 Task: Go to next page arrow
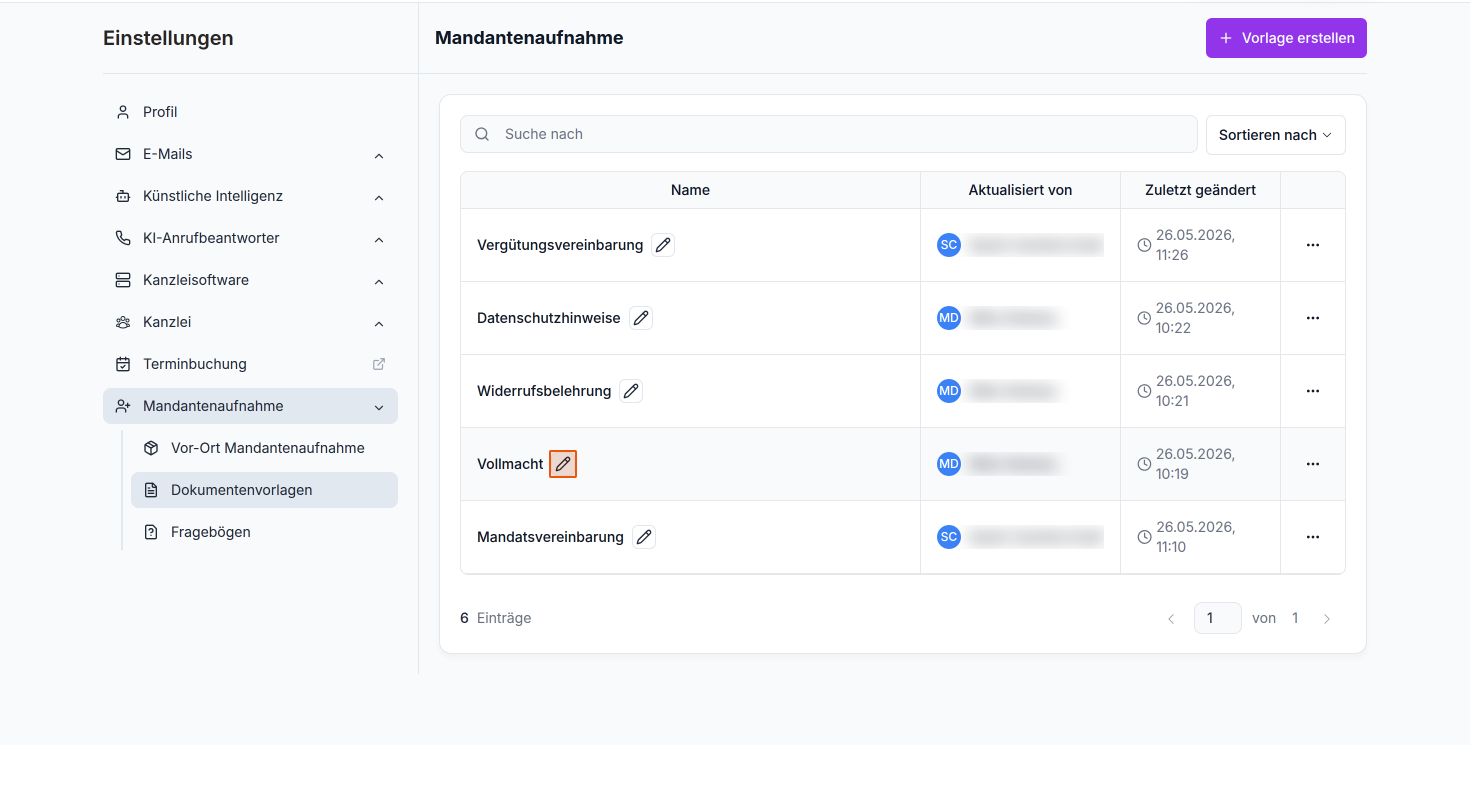click(1327, 619)
